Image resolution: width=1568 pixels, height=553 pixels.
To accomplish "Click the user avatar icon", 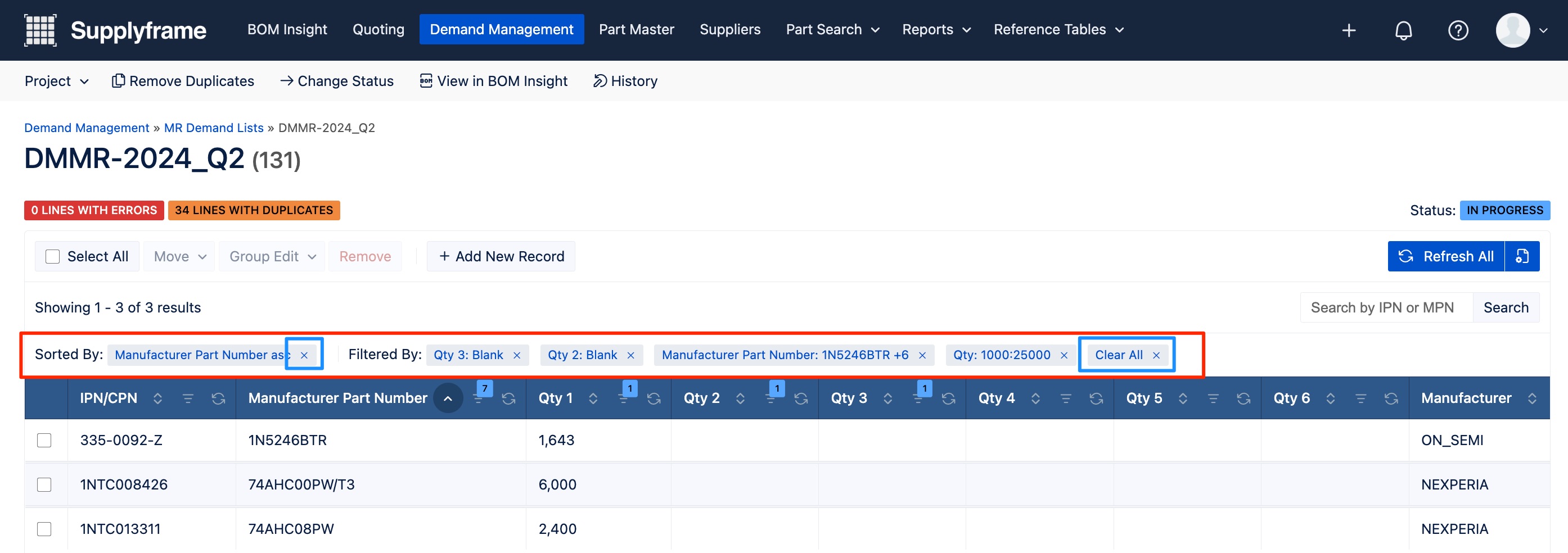I will [x=1513, y=30].
